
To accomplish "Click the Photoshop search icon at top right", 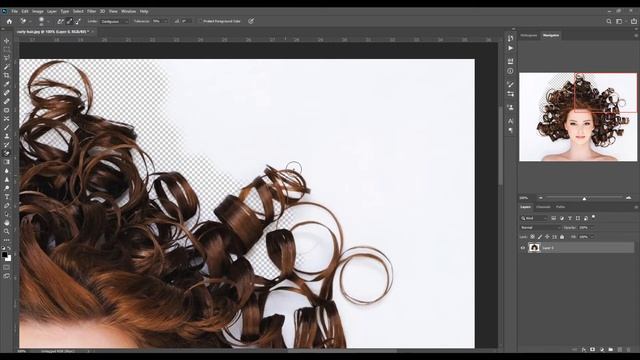I will [609, 21].
